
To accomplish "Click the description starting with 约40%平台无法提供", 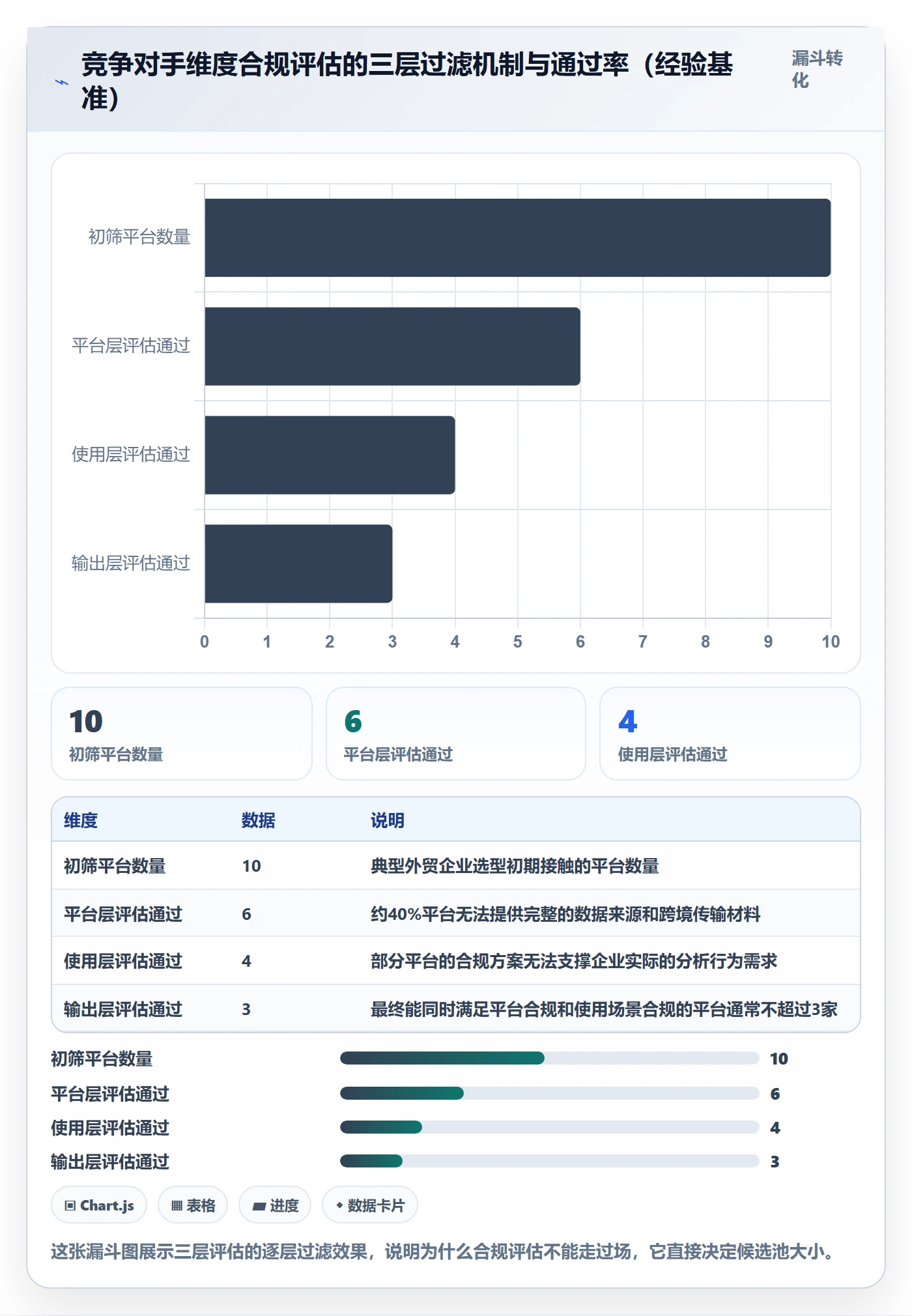I will point(565,914).
